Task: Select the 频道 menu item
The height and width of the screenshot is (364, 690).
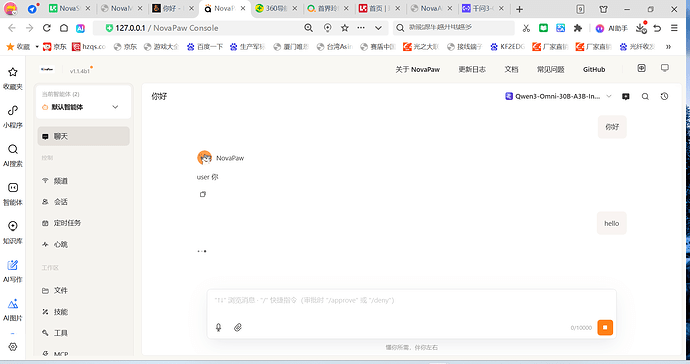Action: (x=84, y=181)
